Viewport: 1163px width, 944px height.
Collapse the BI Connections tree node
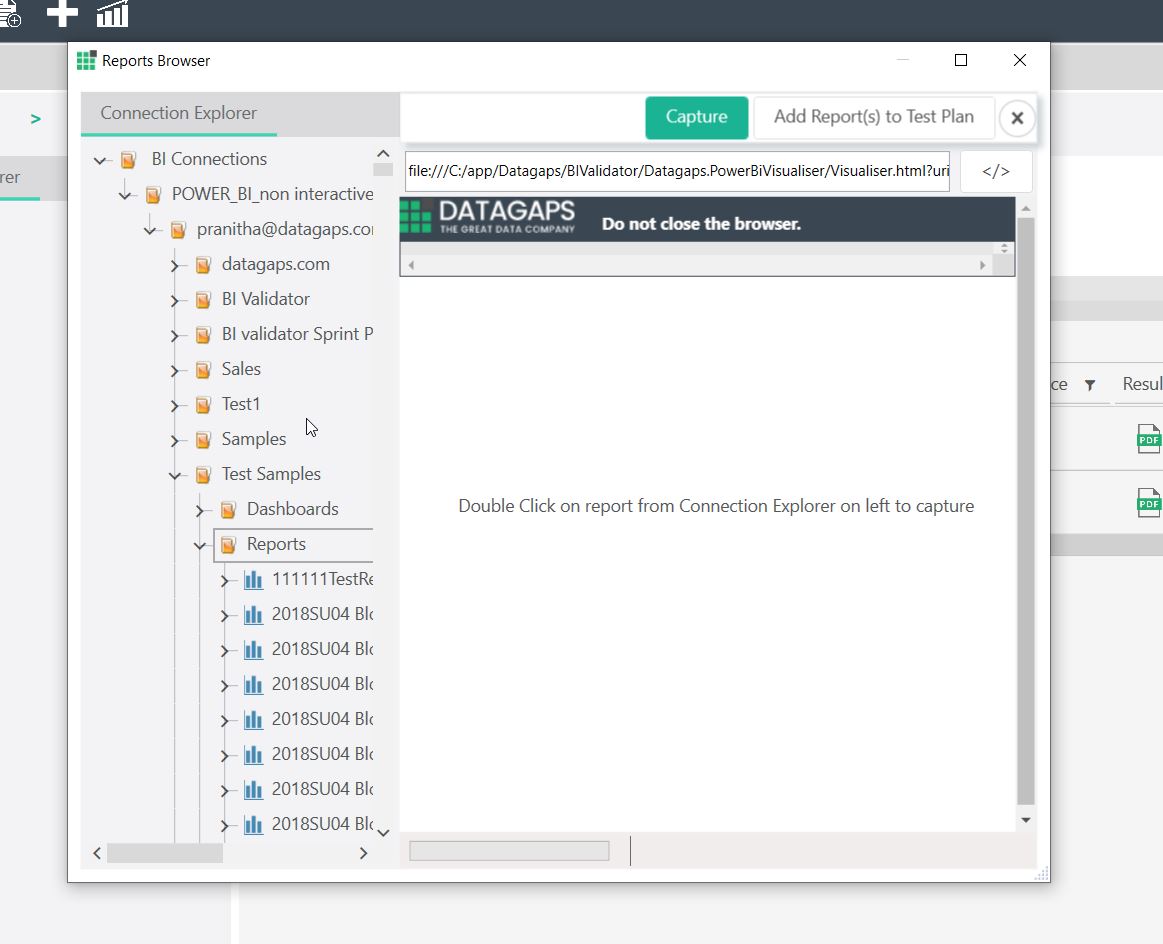[100, 160]
